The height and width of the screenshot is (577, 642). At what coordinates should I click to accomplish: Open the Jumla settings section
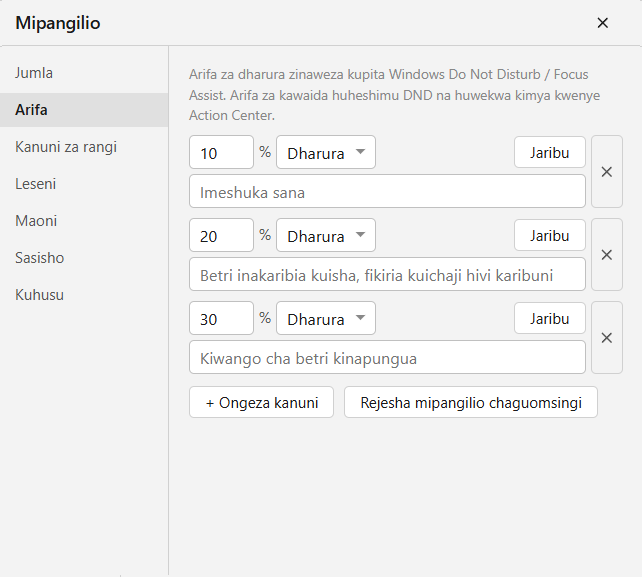pos(84,73)
